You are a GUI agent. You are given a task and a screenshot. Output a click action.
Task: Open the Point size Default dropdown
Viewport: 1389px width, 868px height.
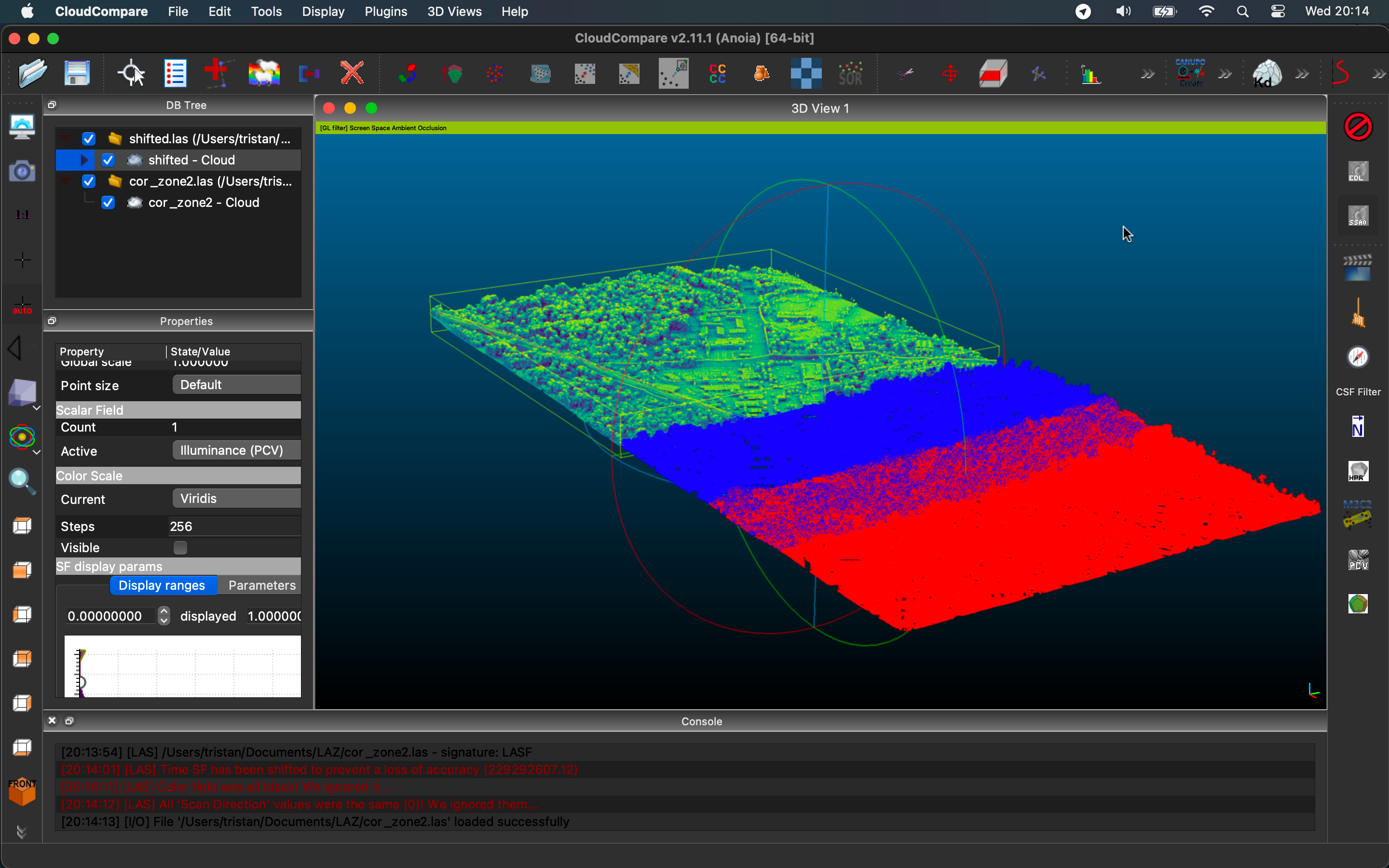(236, 385)
